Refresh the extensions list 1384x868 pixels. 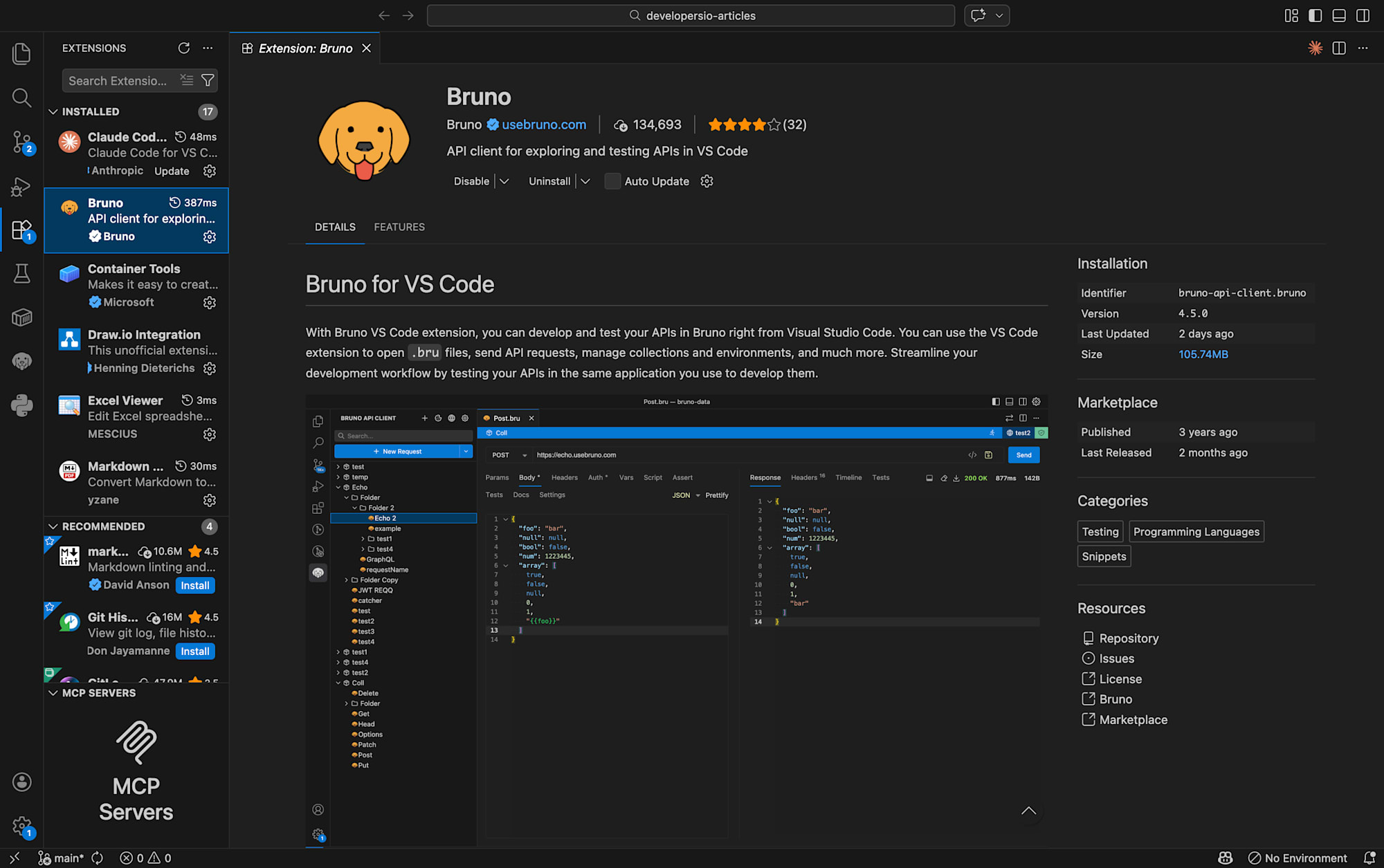click(183, 48)
